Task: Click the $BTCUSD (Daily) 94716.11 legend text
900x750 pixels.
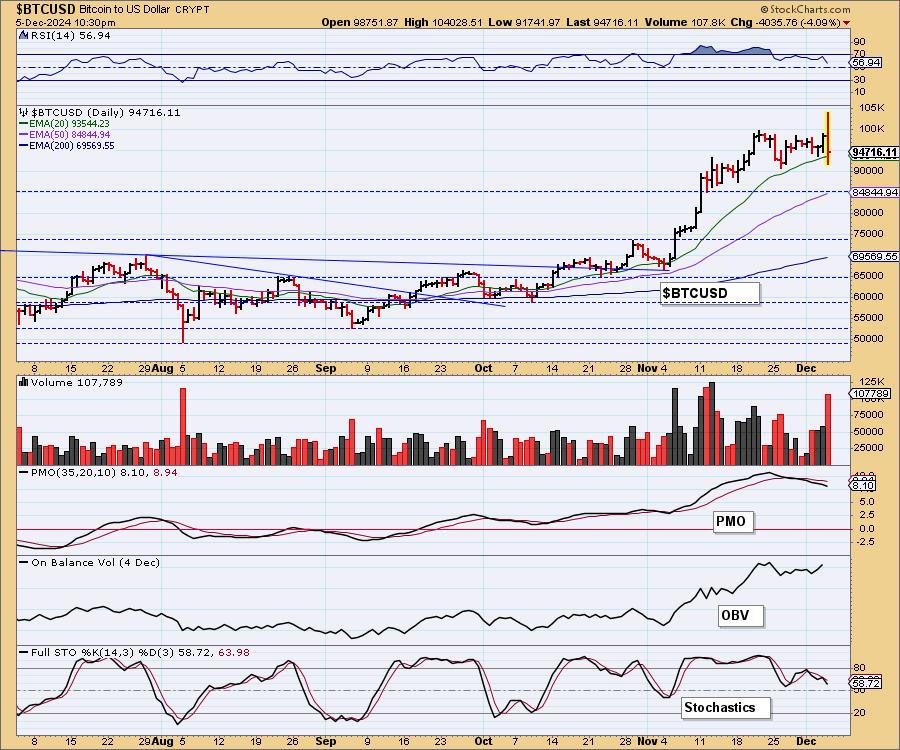Action: pyautogui.click(x=106, y=112)
